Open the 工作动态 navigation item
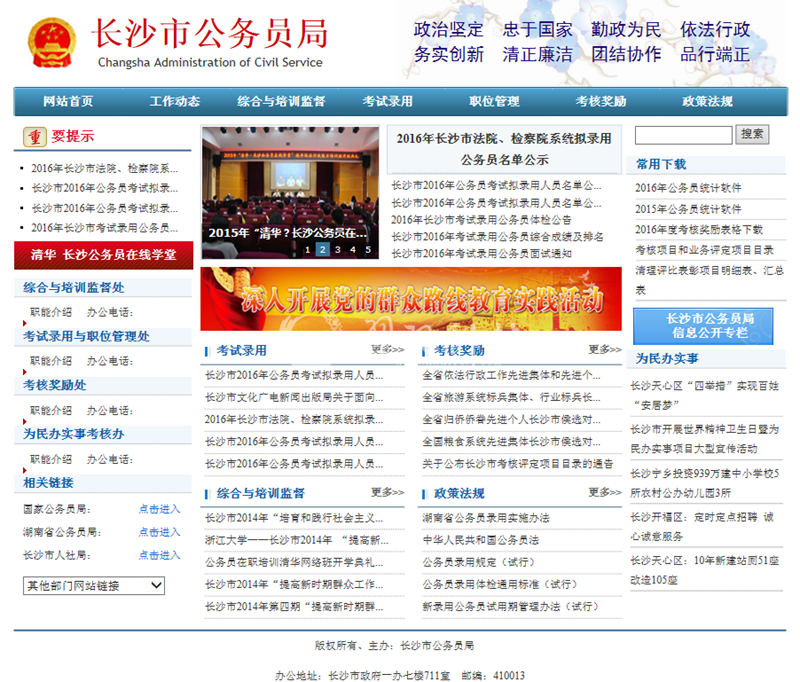 coord(174,102)
